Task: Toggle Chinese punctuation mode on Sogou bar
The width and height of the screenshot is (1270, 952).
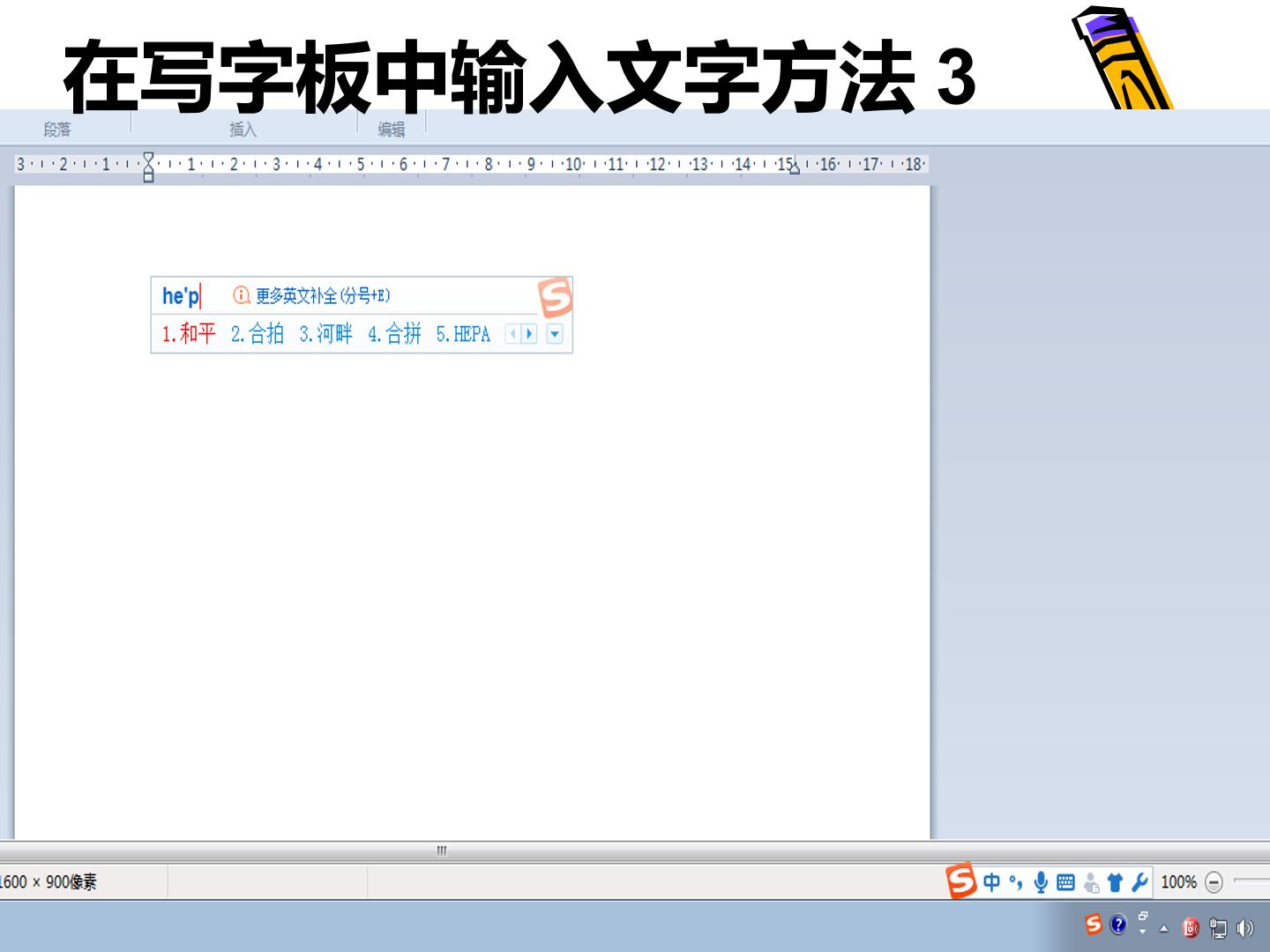Action: pyautogui.click(x=1016, y=881)
